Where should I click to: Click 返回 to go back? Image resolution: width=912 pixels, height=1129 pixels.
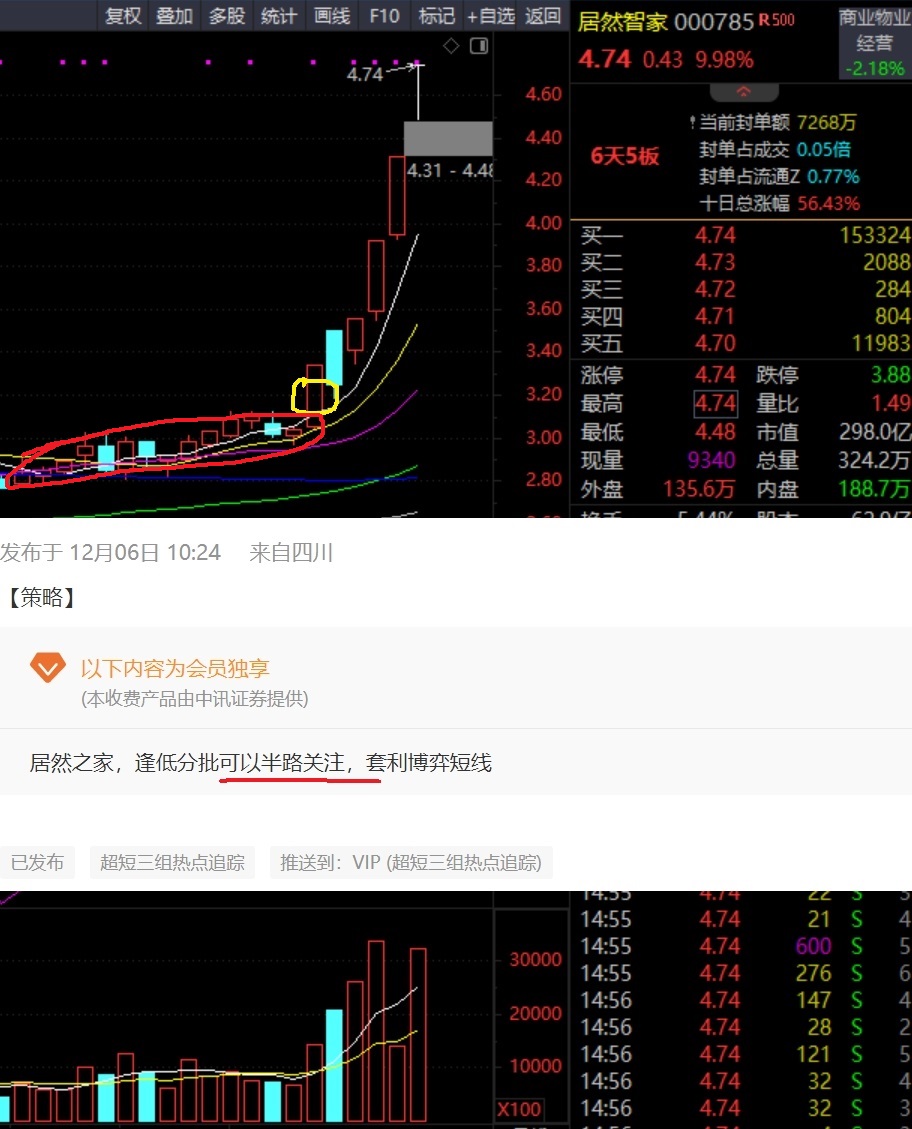pos(543,15)
